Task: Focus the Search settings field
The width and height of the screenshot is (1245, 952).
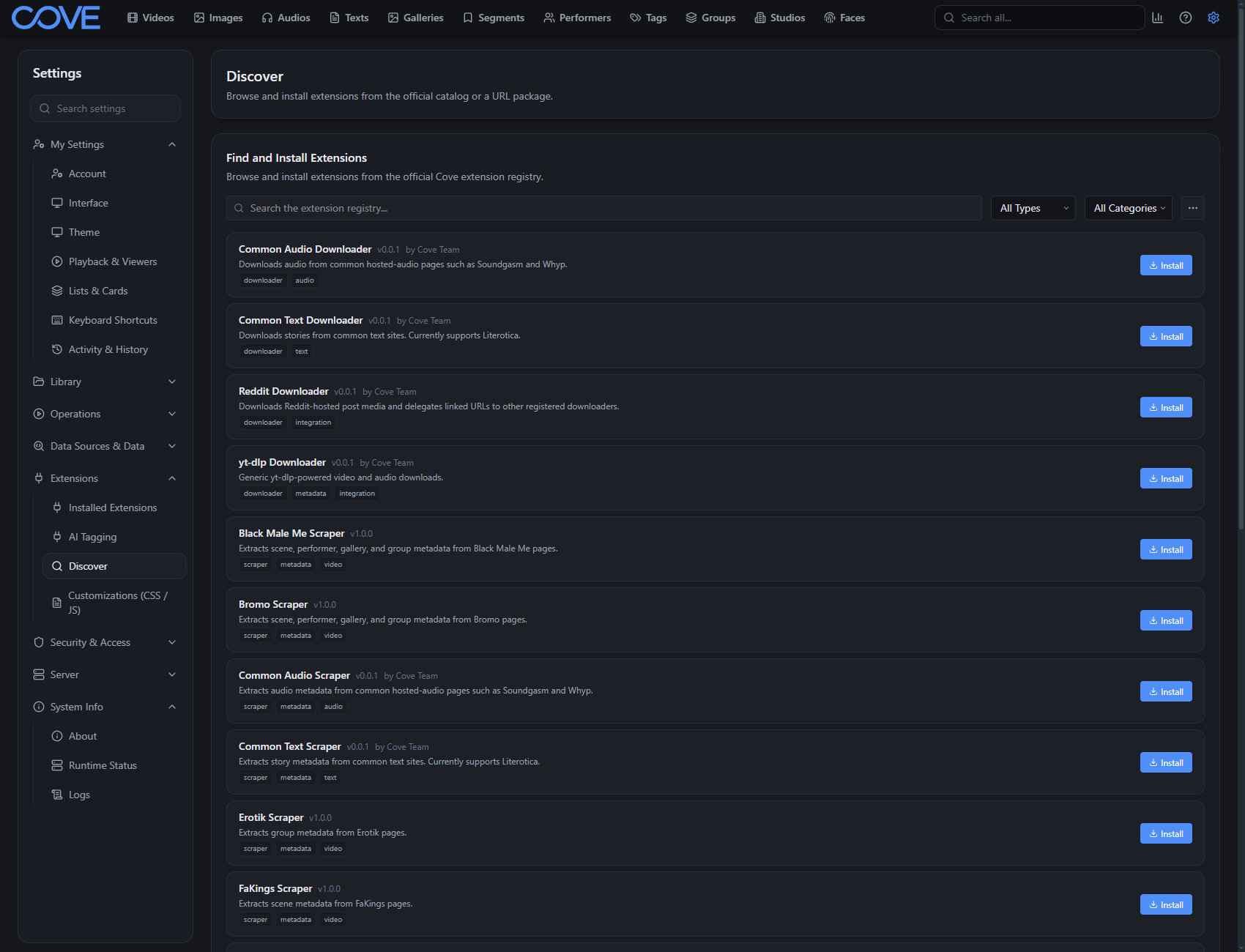Action: [x=105, y=108]
